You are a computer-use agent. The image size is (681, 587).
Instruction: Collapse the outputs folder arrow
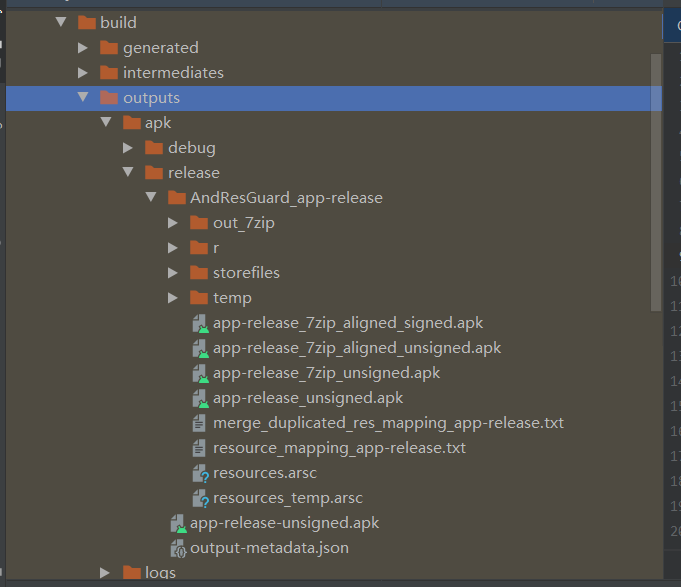(x=84, y=98)
